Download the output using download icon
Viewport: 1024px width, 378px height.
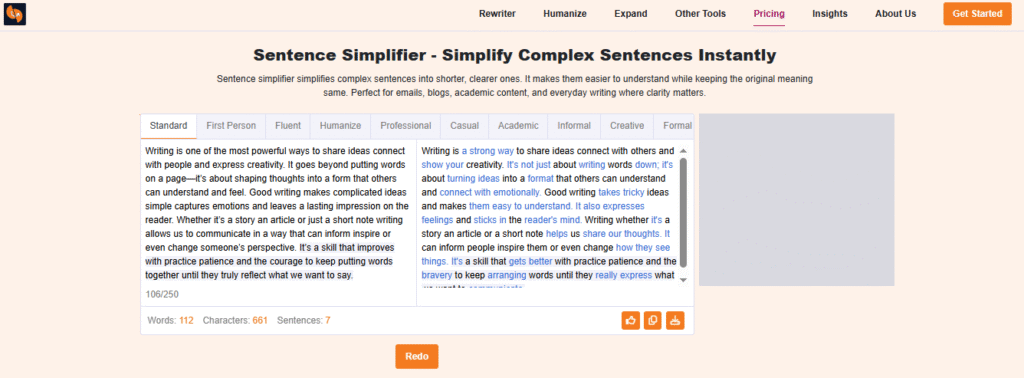point(675,321)
